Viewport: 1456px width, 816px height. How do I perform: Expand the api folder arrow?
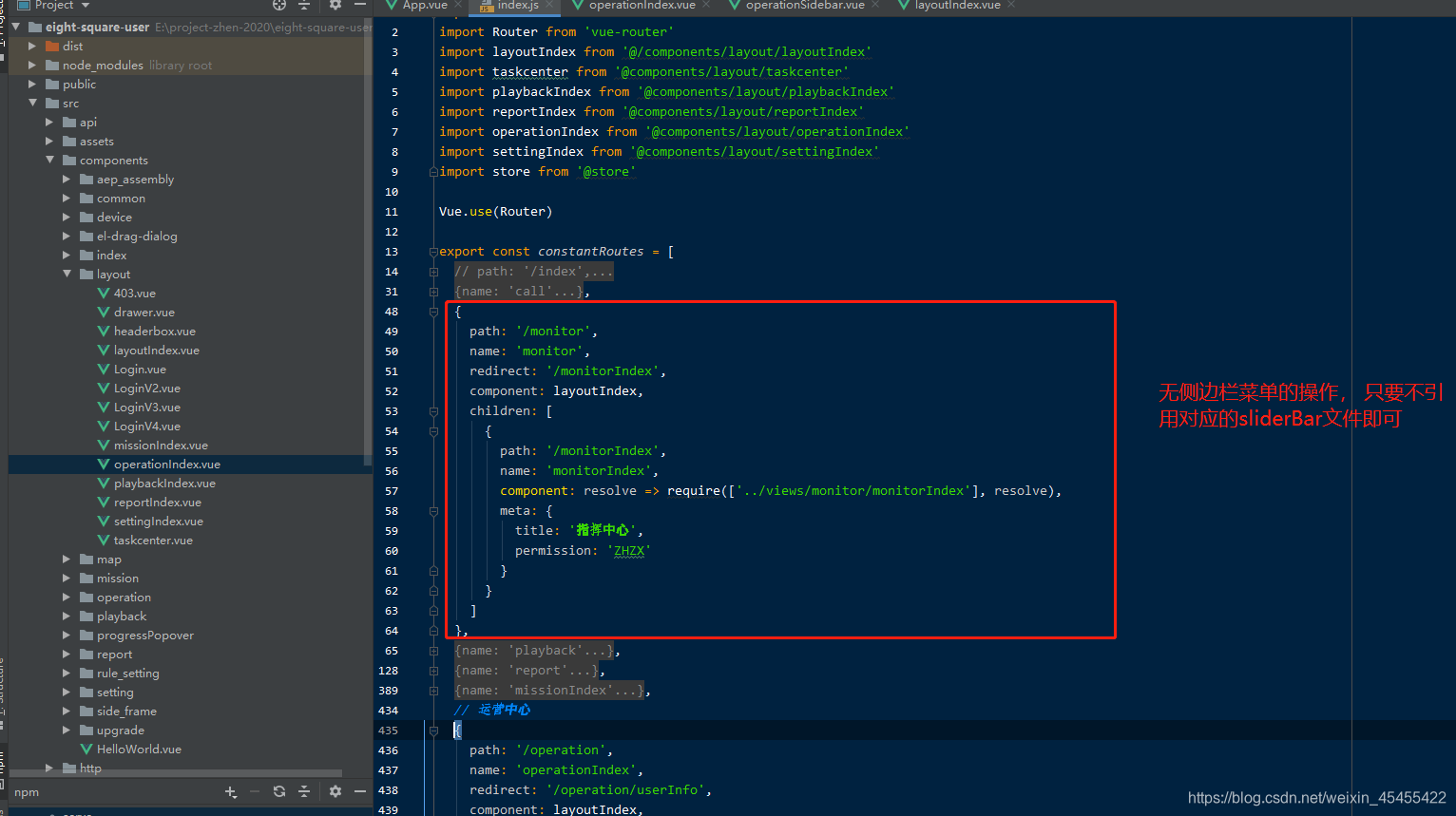point(49,123)
